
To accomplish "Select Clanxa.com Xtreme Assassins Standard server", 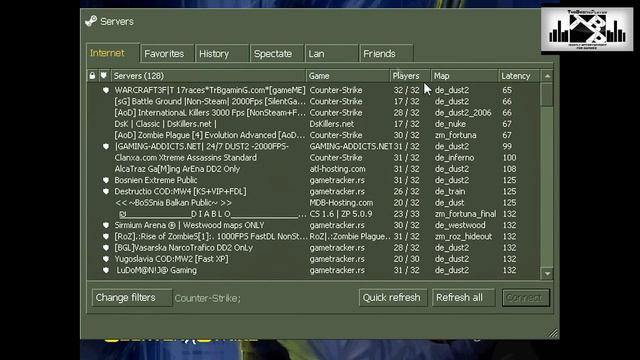I will pos(313,158).
